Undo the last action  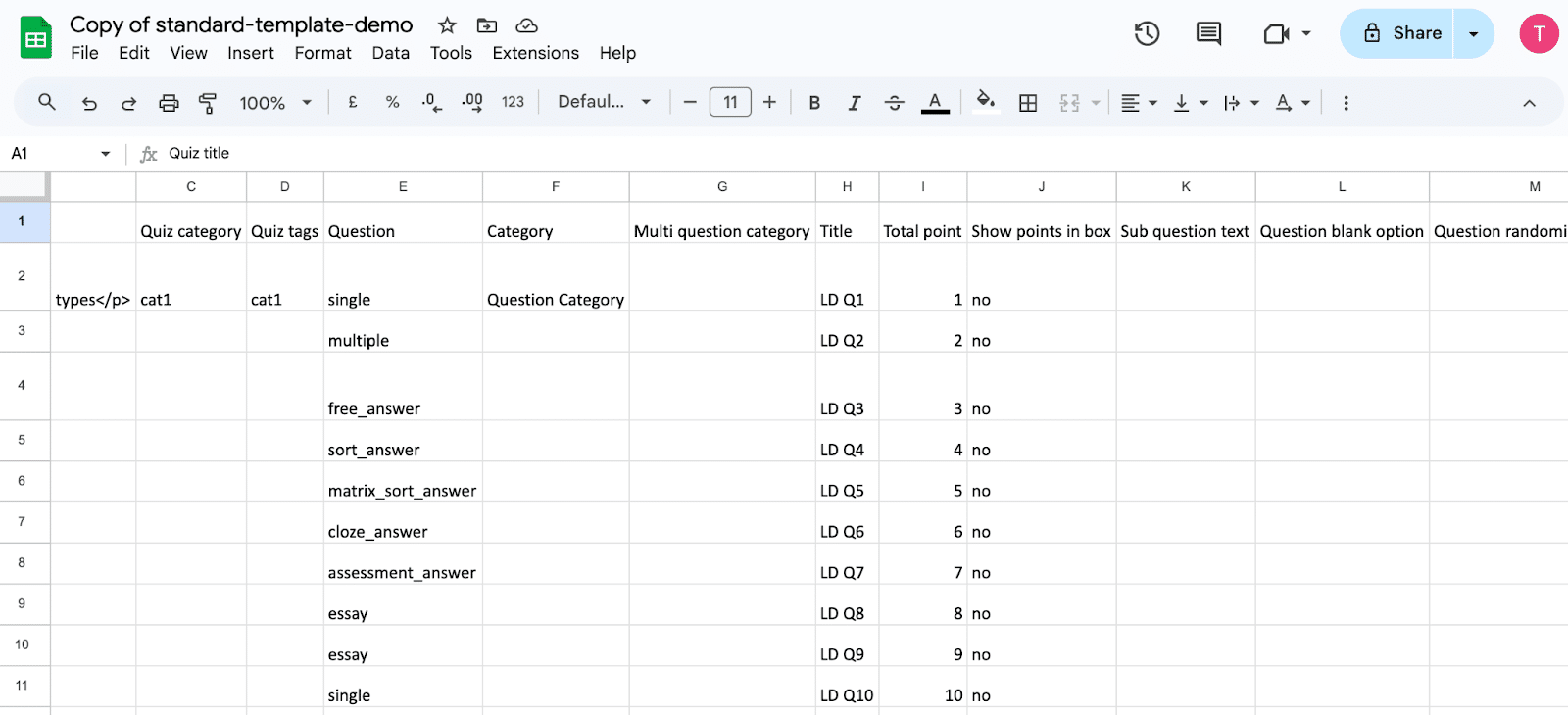(89, 103)
